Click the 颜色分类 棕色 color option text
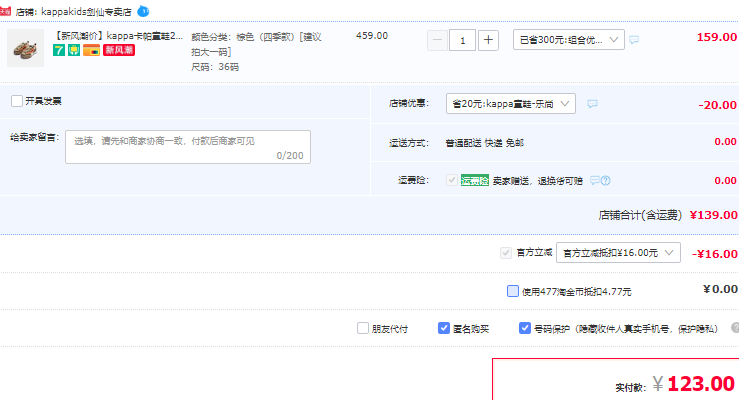This screenshot has width=739, height=400. click(256, 44)
